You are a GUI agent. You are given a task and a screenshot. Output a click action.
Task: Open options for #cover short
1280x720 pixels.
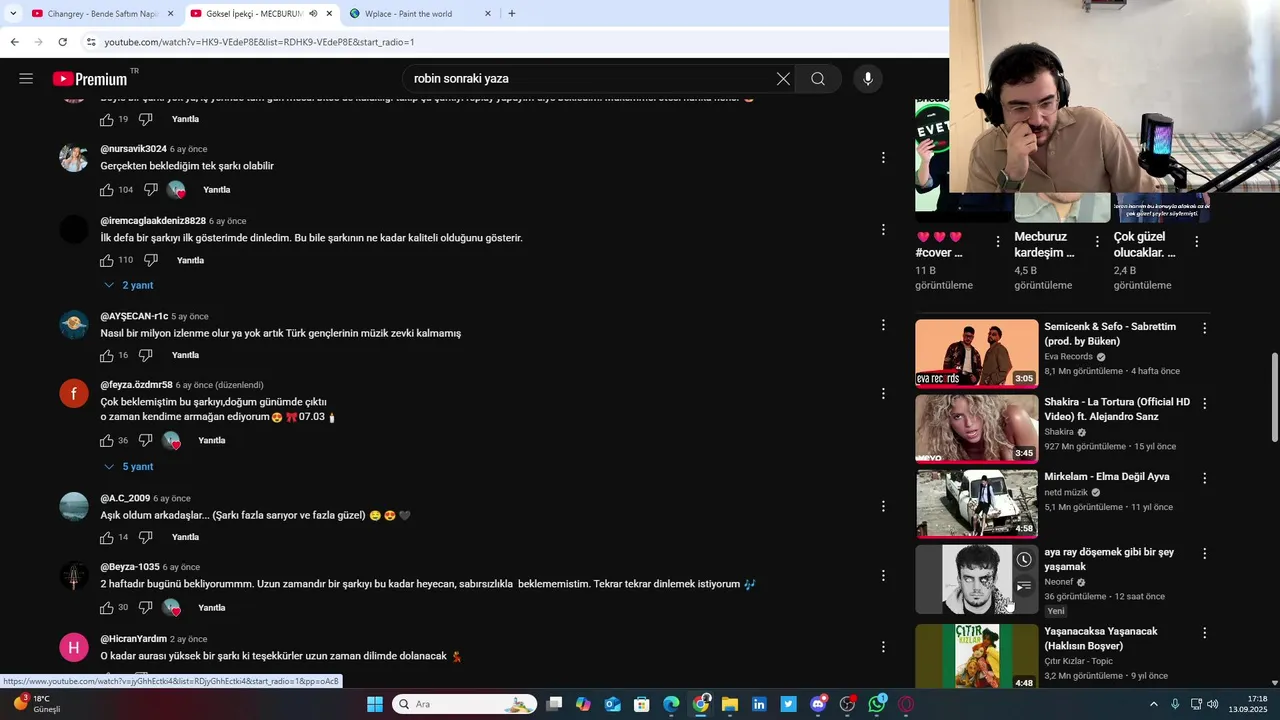coord(998,241)
